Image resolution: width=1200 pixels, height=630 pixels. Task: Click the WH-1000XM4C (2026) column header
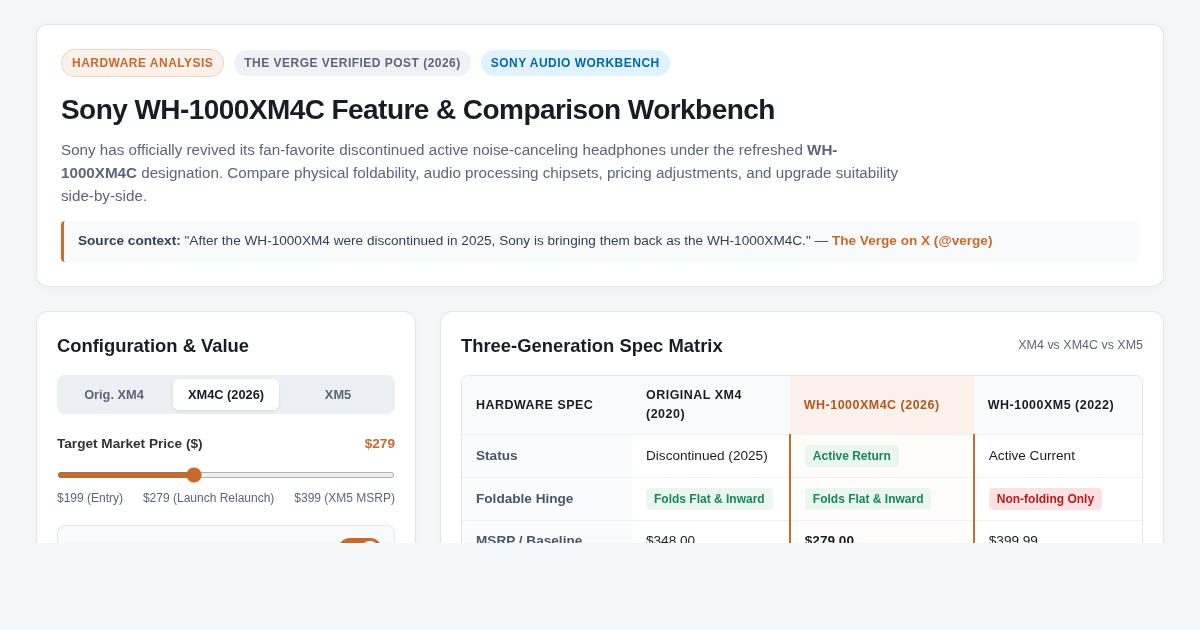882,405
